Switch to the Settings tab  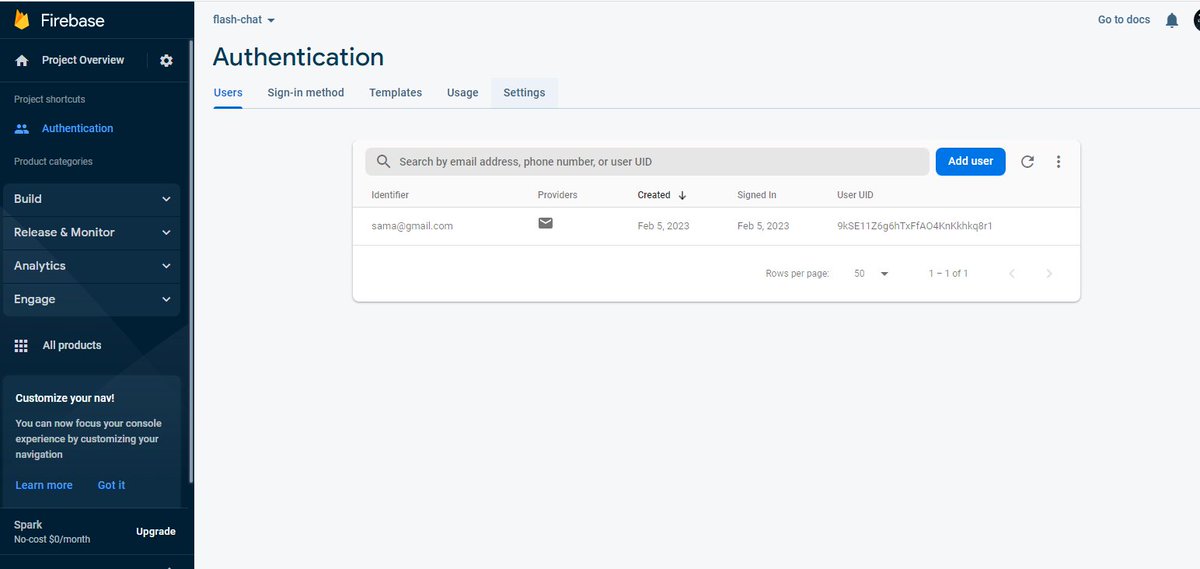point(524,93)
